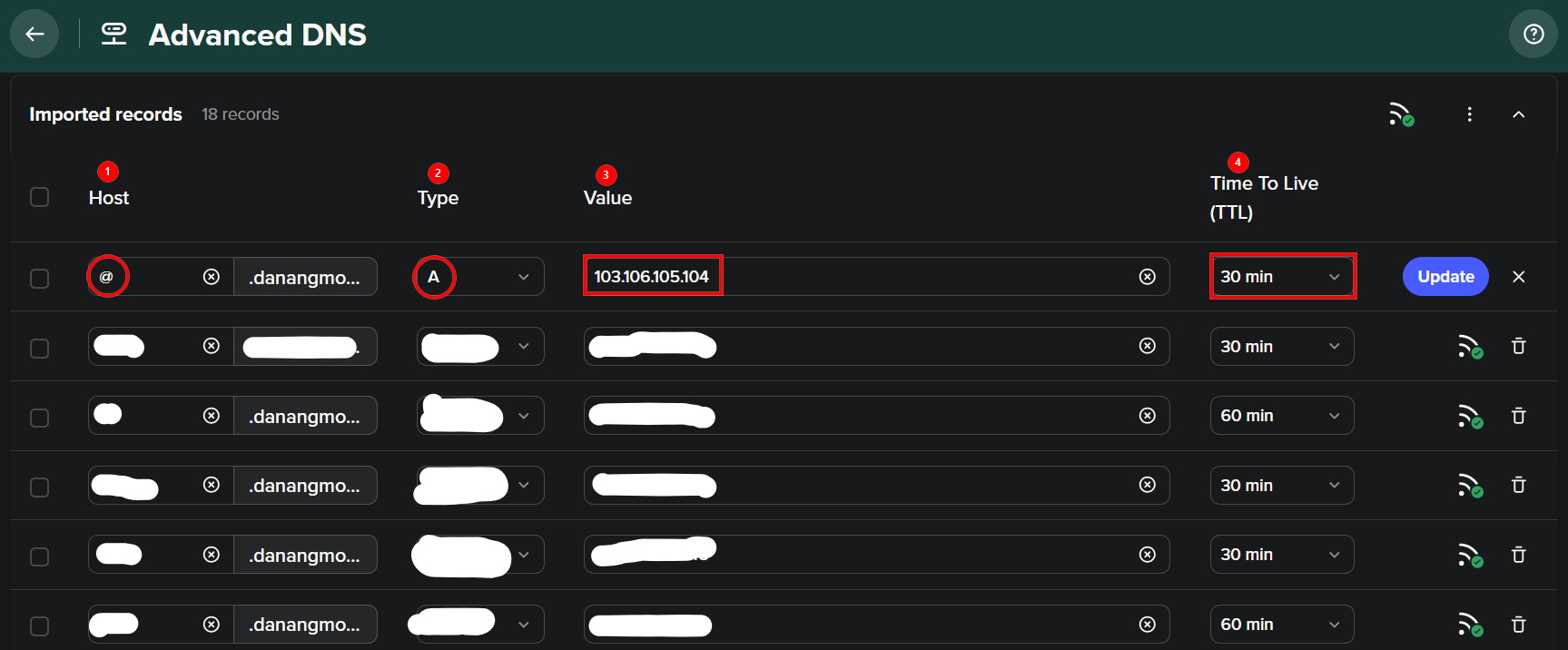Click the three-dot menu for Imported records
The height and width of the screenshot is (650, 1568).
tap(1469, 114)
